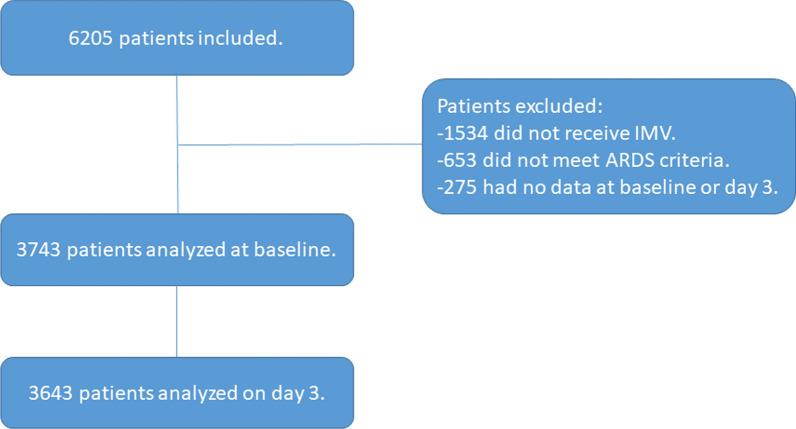Click the '3743 patients analyzed at baseline' box
The height and width of the screenshot is (429, 796).
click(177, 249)
